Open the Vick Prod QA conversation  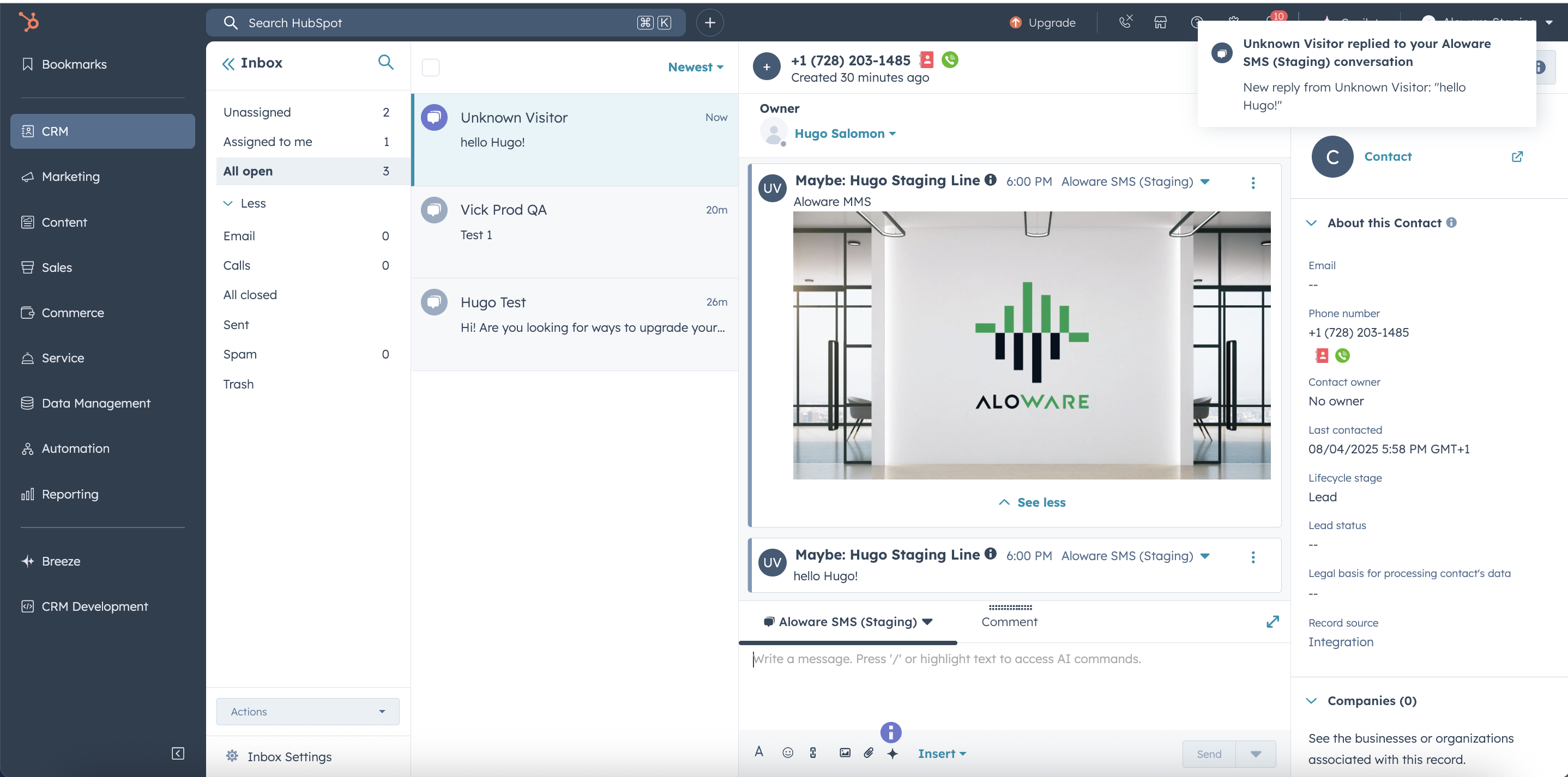click(575, 233)
